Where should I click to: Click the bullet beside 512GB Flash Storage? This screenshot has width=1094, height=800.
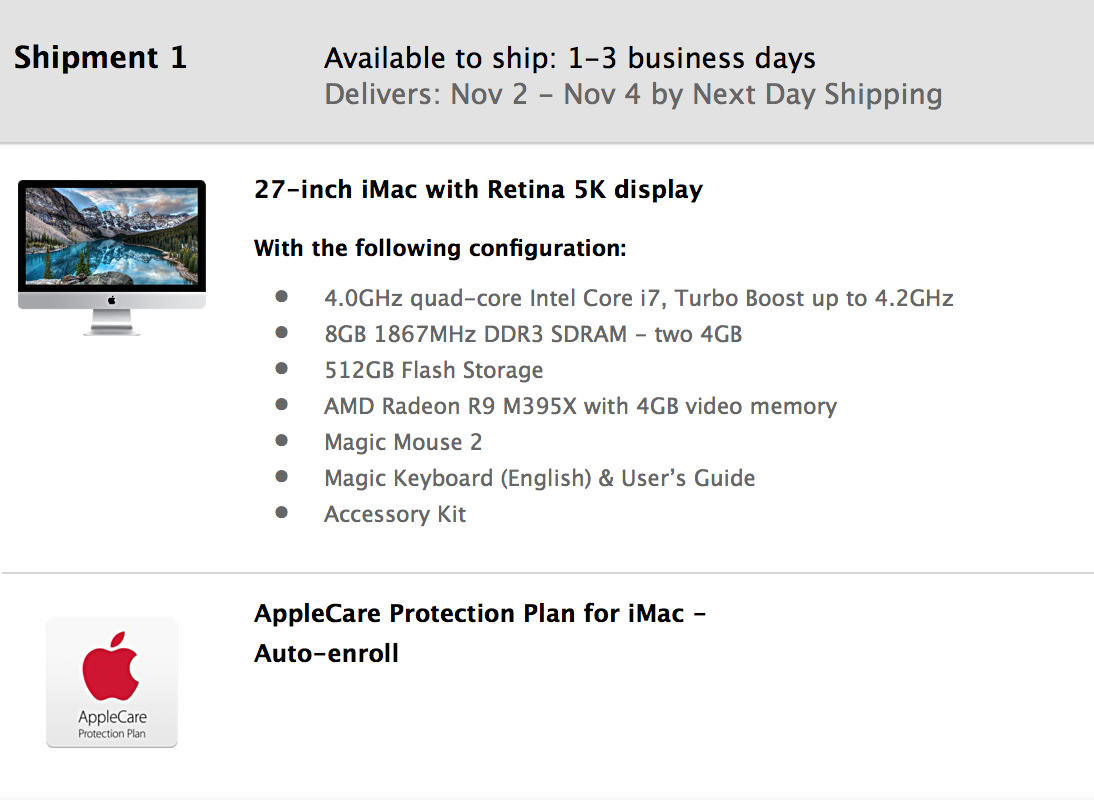coord(282,369)
